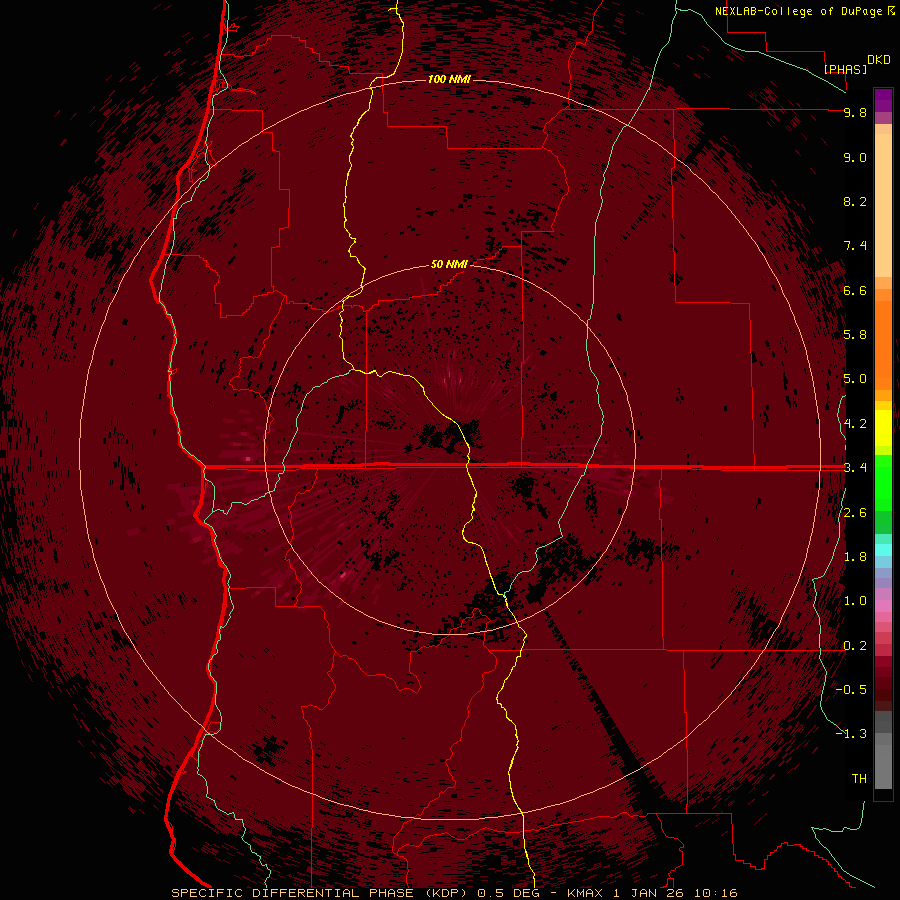
Task: Click the -0.5 legend value
Action: 851,690
